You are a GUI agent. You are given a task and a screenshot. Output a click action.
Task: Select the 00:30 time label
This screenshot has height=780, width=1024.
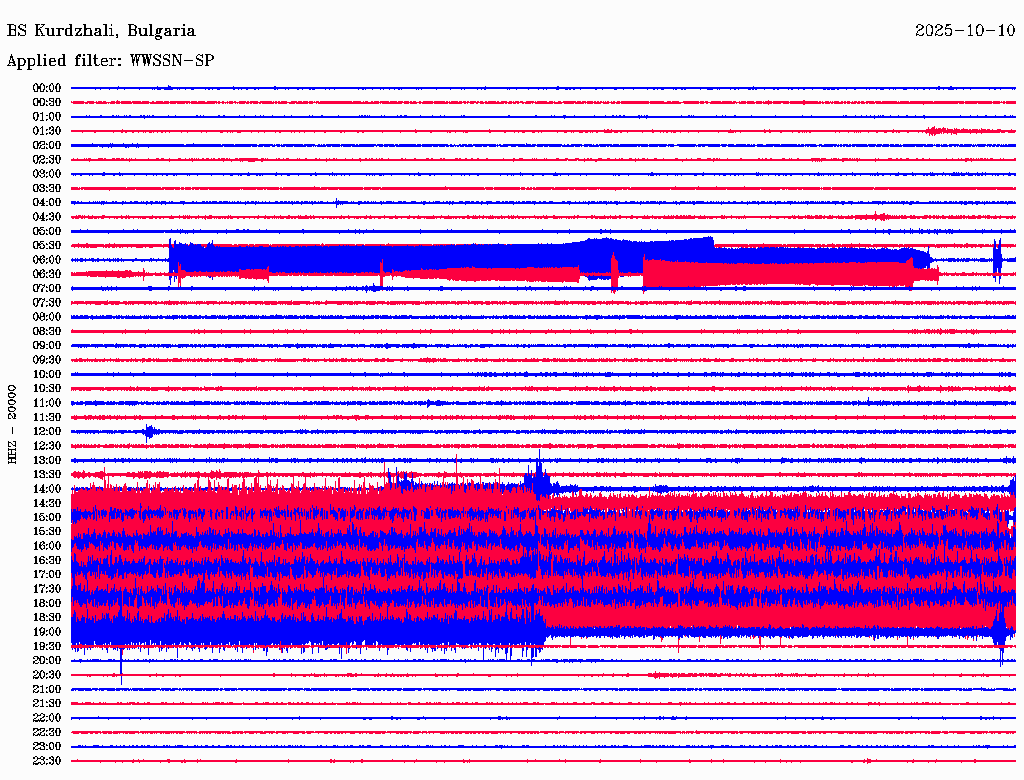[47, 102]
